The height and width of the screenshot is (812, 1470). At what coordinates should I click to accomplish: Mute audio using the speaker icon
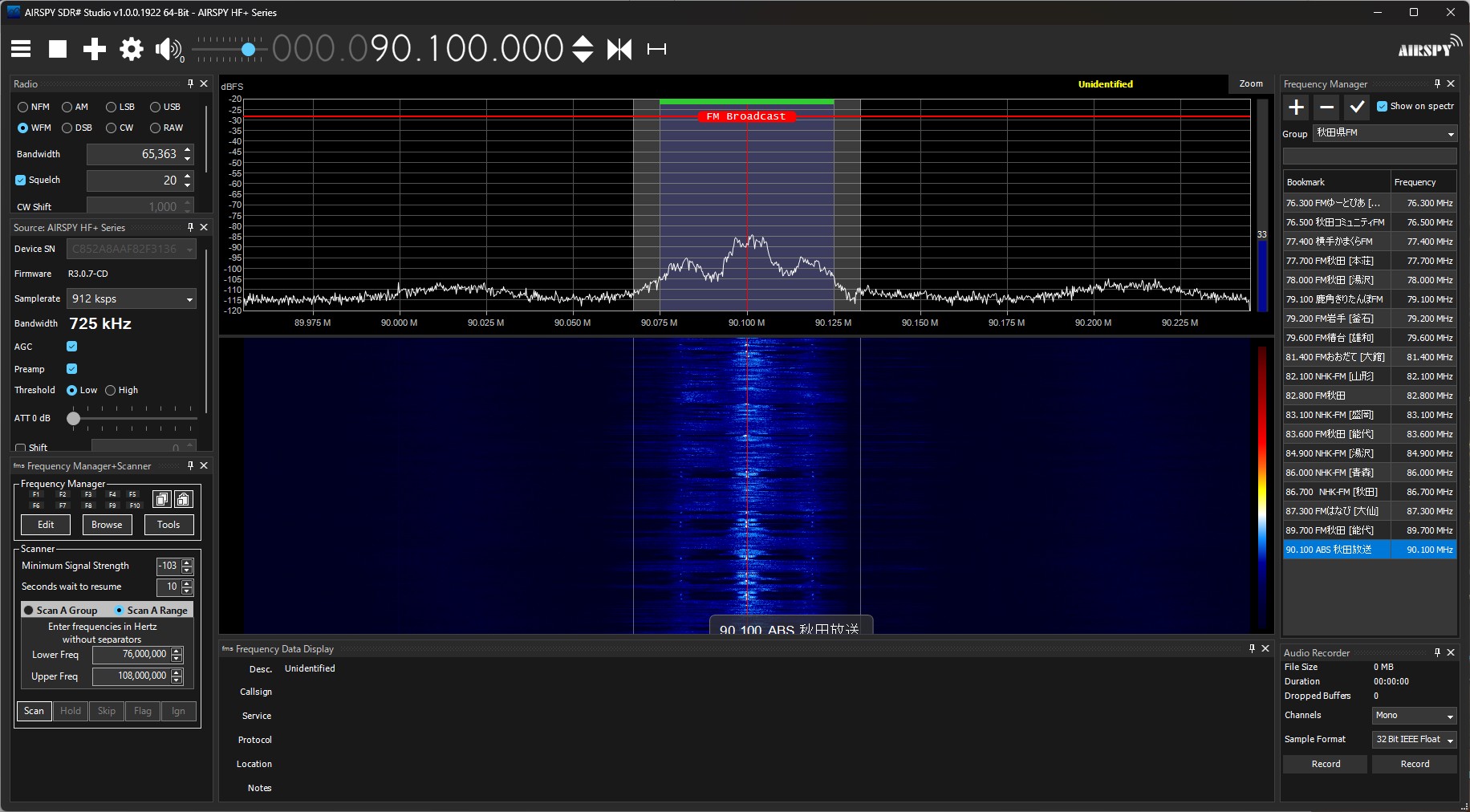[x=168, y=49]
